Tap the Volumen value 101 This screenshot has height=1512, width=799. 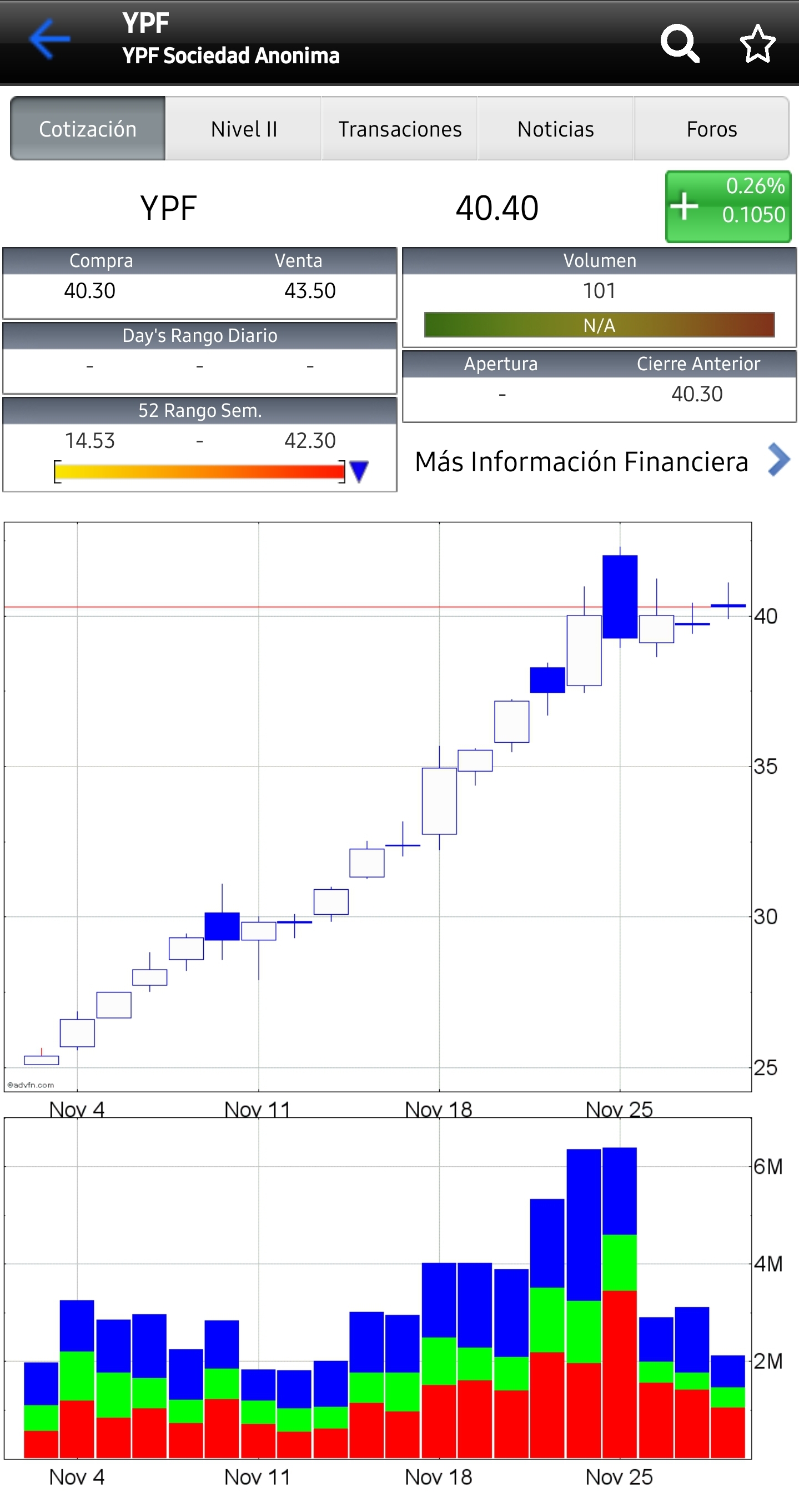(x=599, y=290)
